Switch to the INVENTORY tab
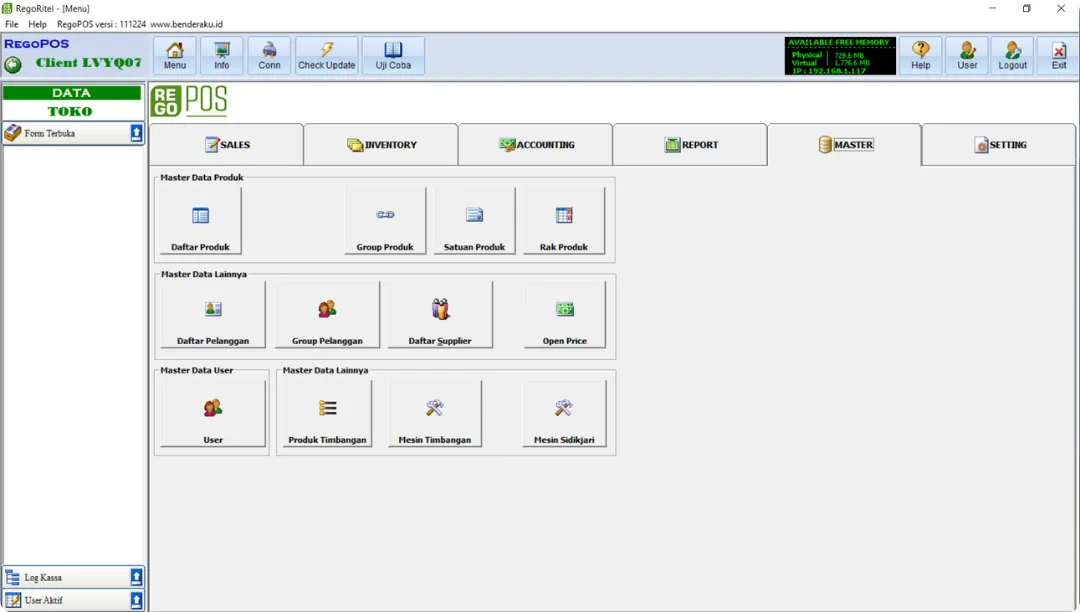Viewport: 1080px width, 613px height. pos(381,145)
